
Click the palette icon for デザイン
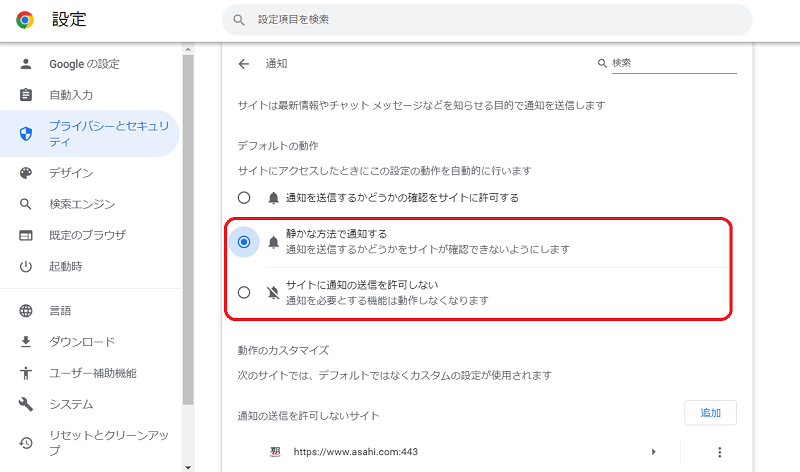click(x=27, y=173)
